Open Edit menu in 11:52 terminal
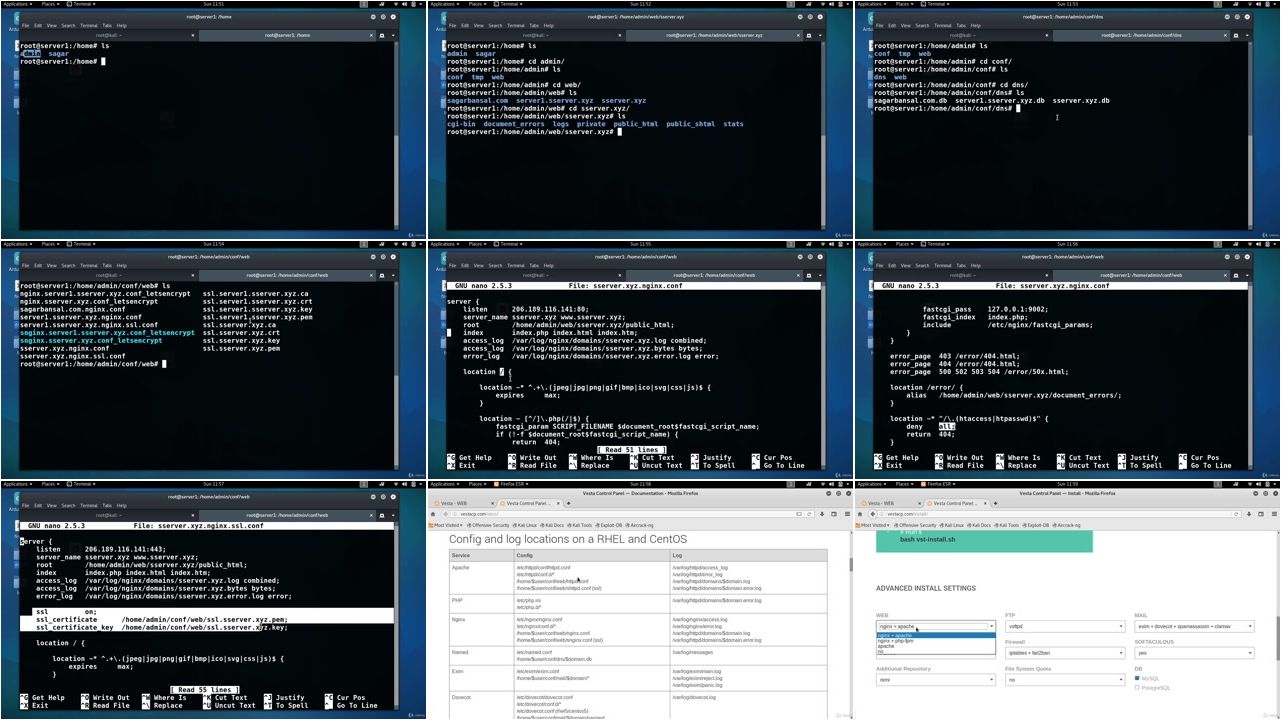This screenshot has width=1281, height=720. click(464, 25)
